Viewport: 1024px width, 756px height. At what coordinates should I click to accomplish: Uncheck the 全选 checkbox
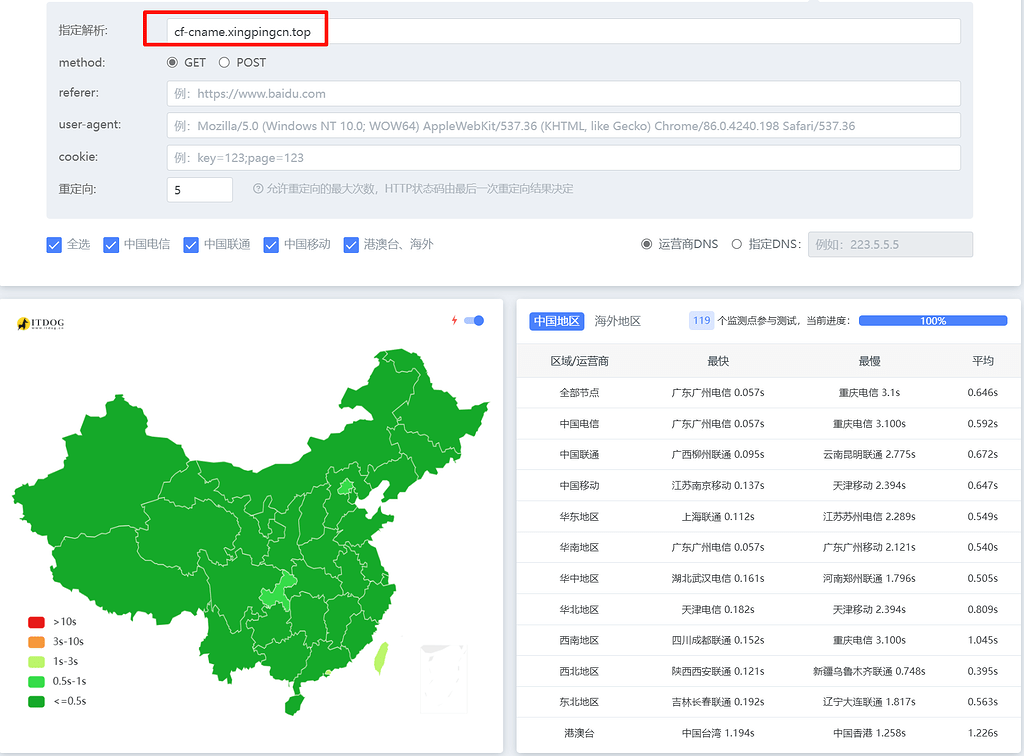(x=54, y=245)
